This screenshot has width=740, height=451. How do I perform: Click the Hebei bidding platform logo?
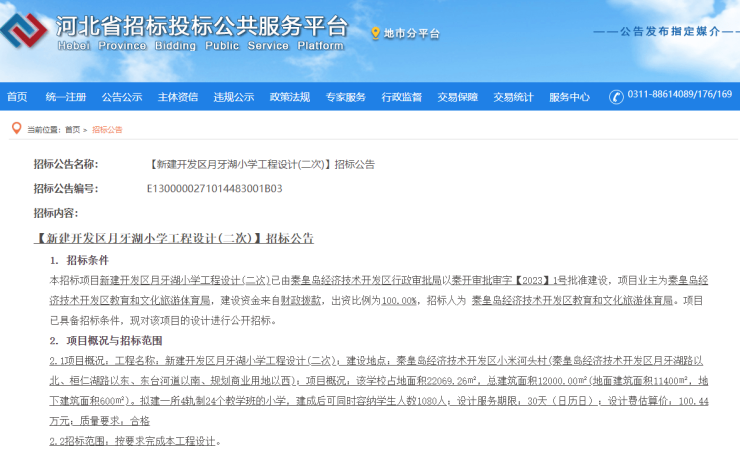[x=25, y=30]
